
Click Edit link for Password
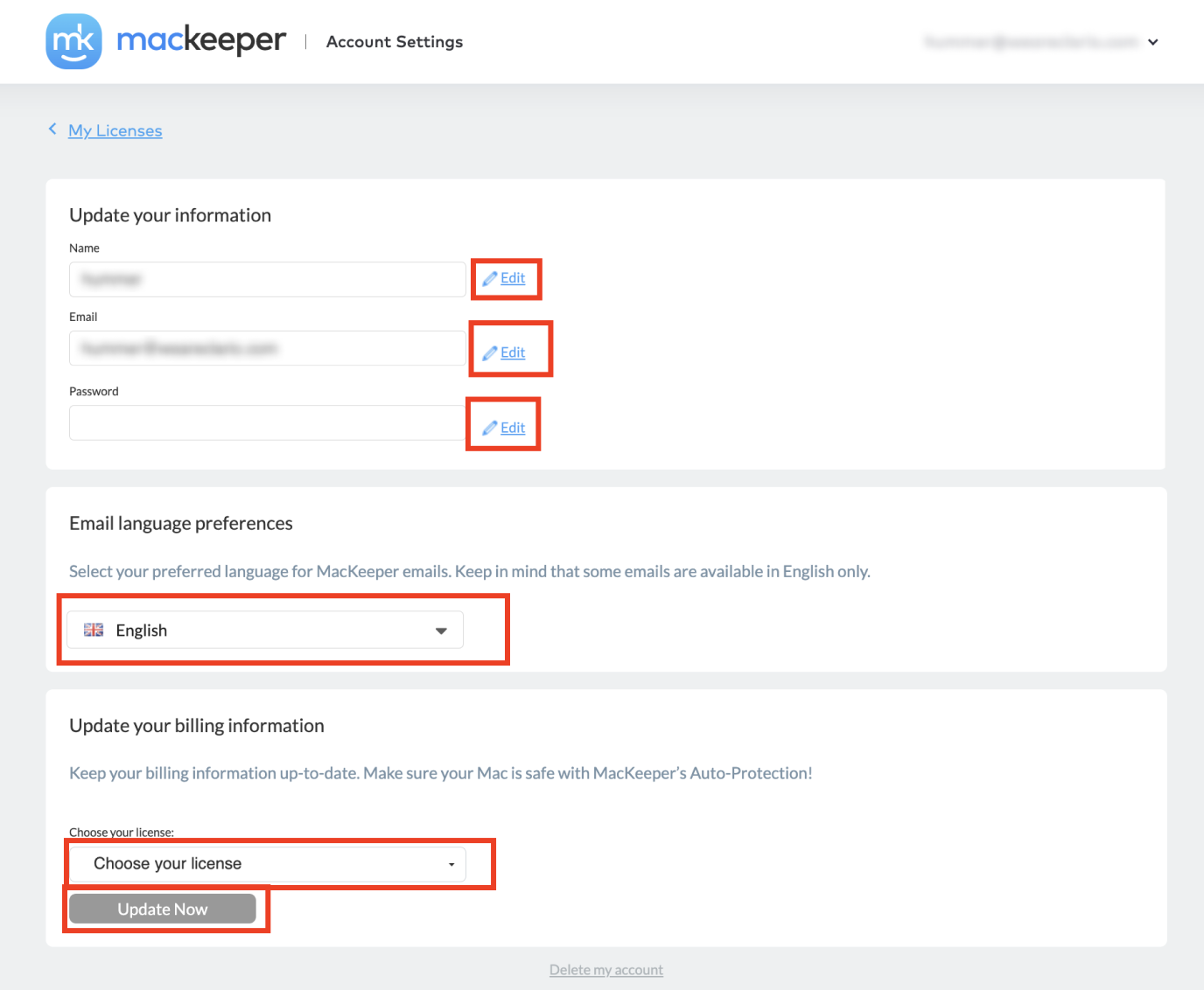click(x=513, y=428)
